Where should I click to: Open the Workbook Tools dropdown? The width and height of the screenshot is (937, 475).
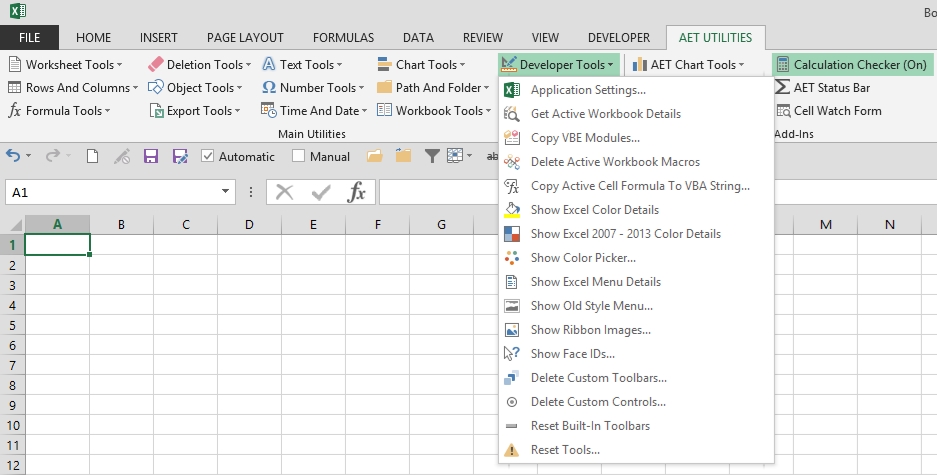[434, 111]
